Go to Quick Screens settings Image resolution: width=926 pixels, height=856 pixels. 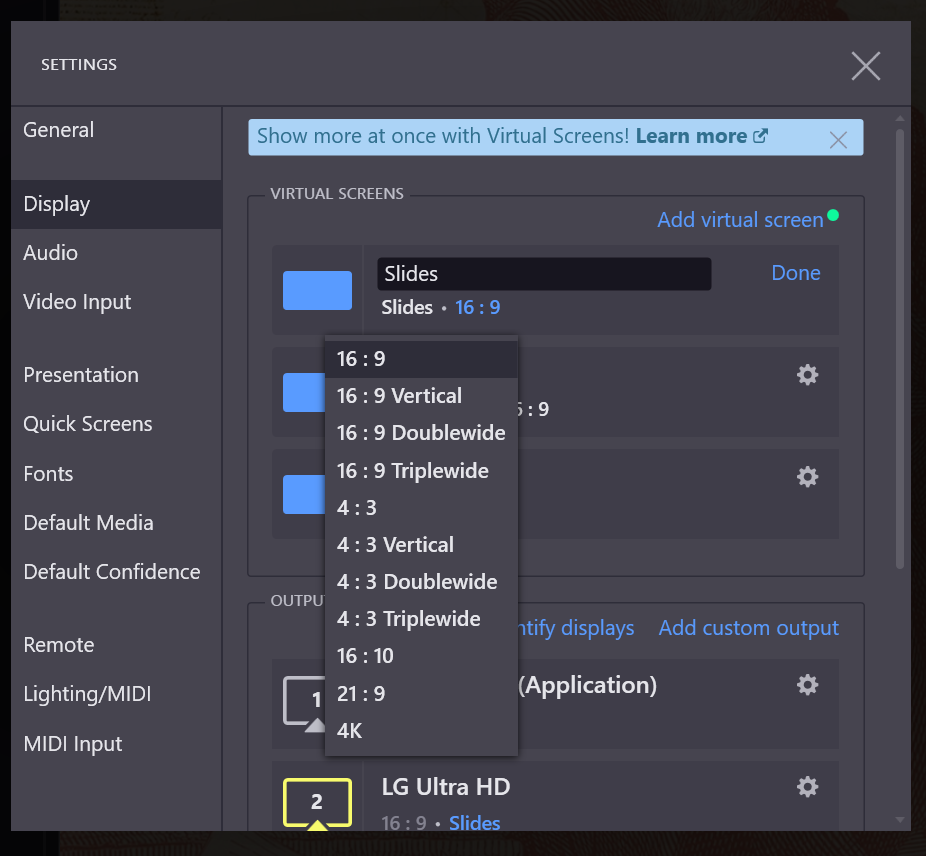click(116, 424)
